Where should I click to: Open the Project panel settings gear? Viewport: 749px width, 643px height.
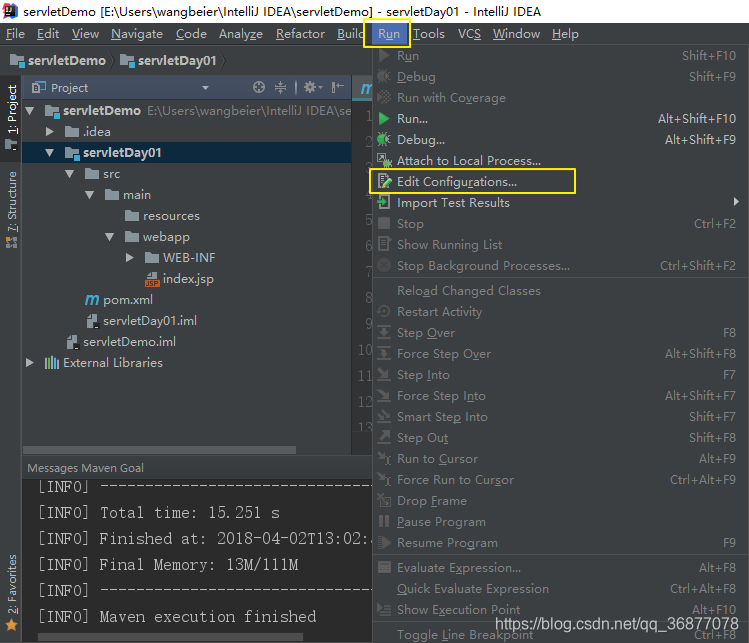pos(313,87)
